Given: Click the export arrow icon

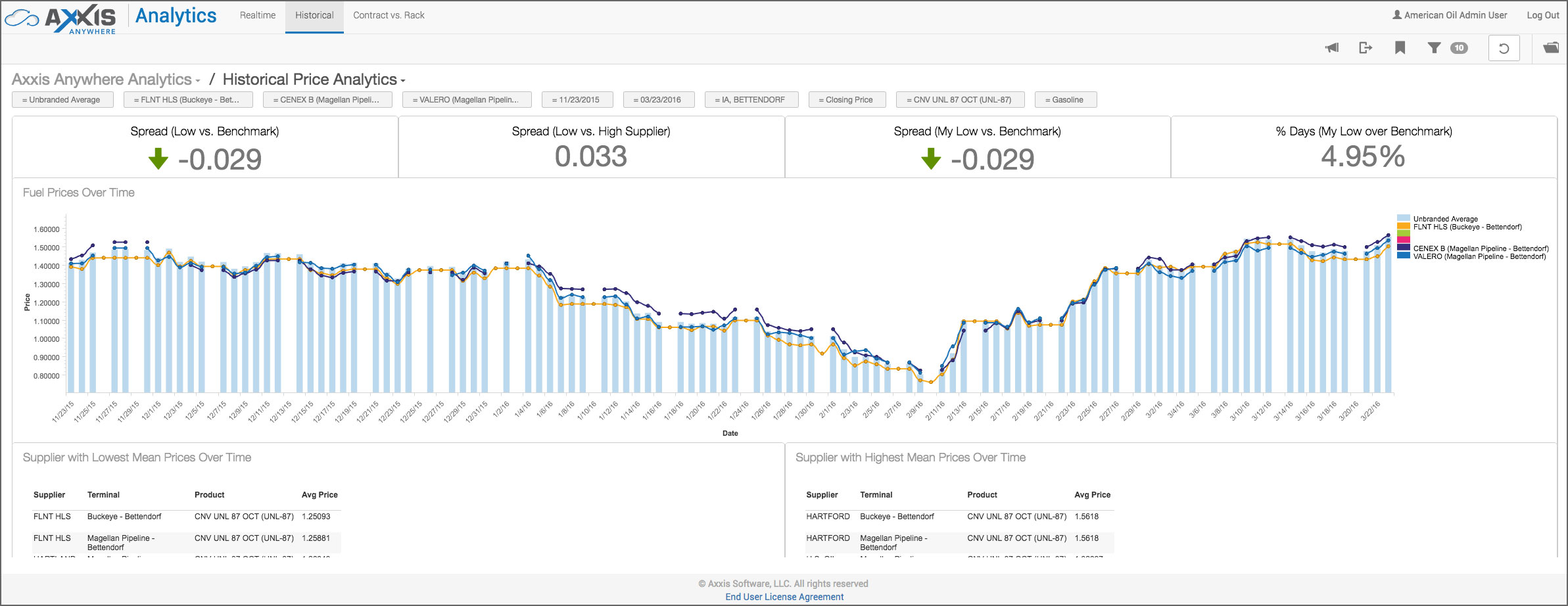Looking at the screenshot, I should (1366, 47).
